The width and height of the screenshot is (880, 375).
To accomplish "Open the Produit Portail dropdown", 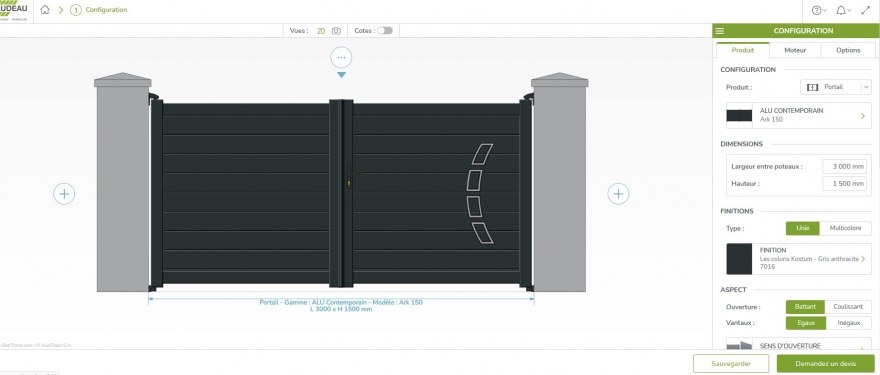I will point(836,87).
